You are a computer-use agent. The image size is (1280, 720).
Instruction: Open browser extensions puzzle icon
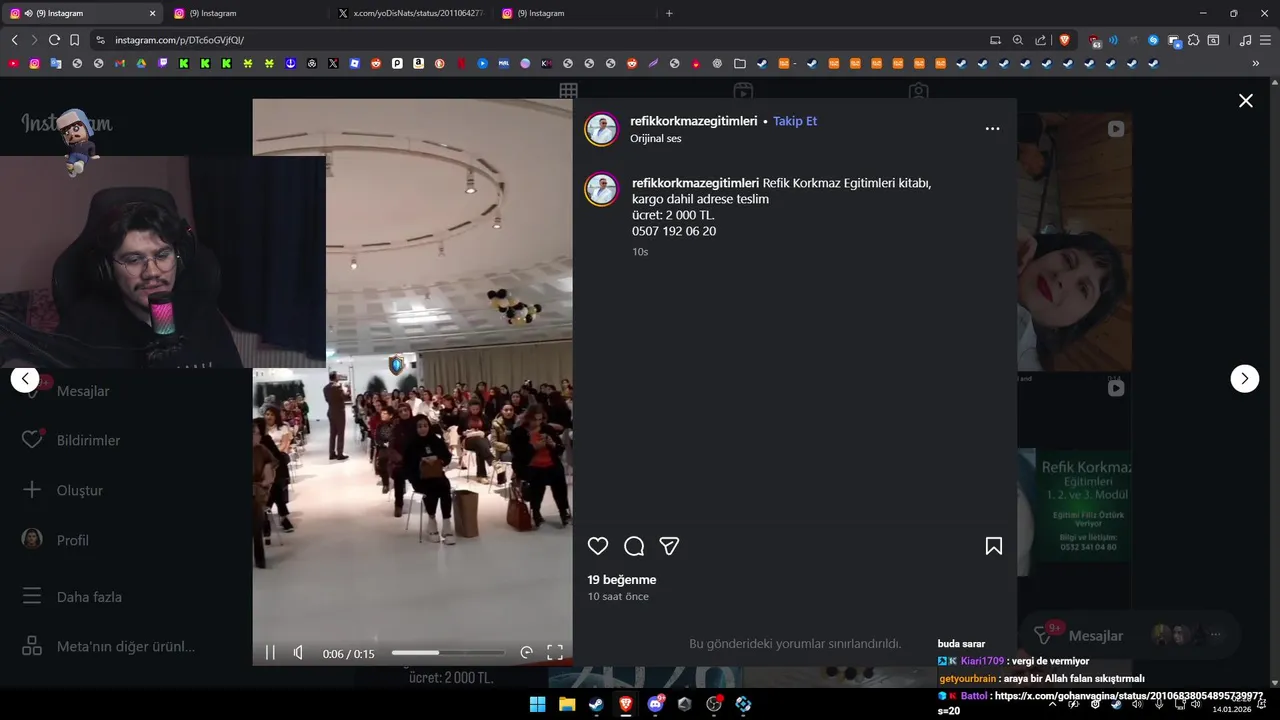pyautogui.click(x=1193, y=40)
